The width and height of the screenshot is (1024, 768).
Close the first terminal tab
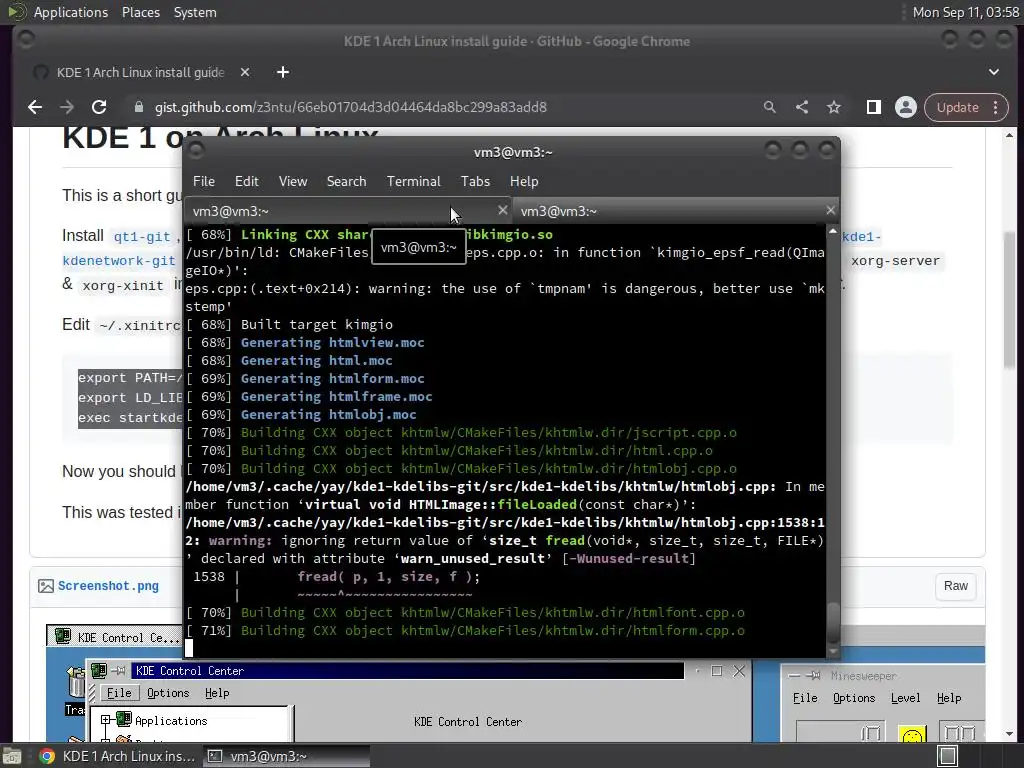click(502, 210)
